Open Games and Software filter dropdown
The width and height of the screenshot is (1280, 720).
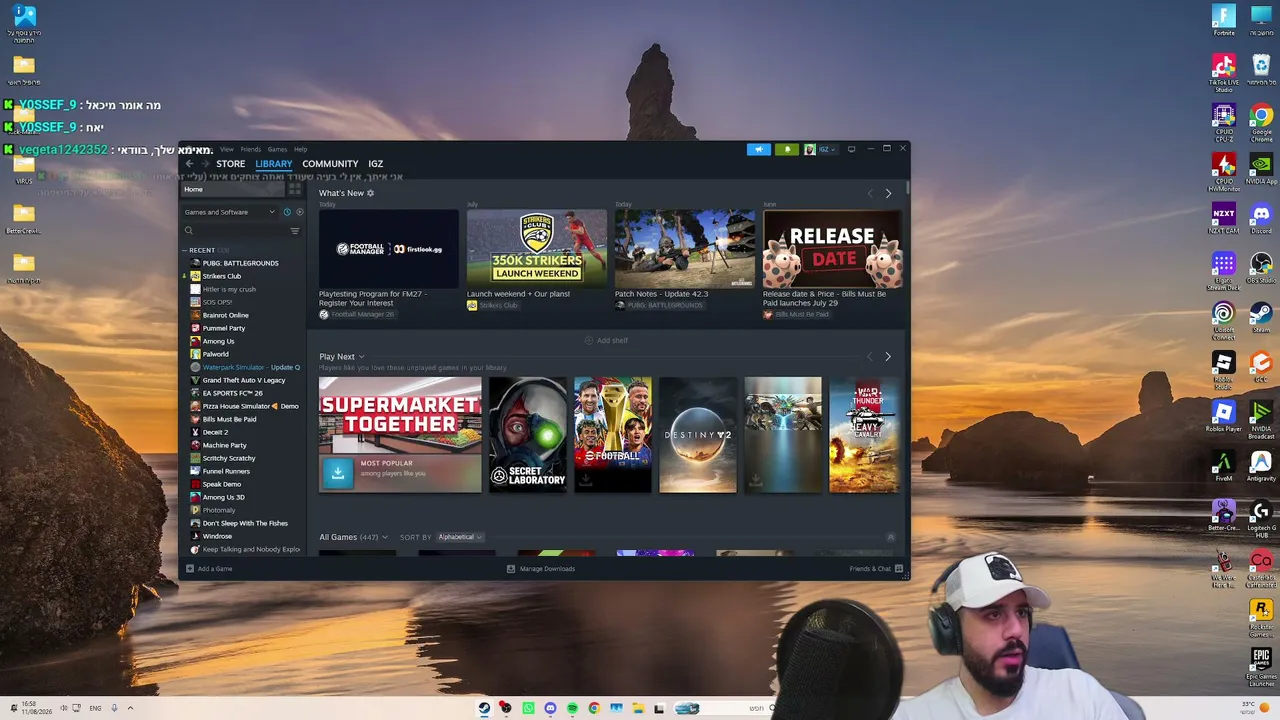[x=229, y=212]
